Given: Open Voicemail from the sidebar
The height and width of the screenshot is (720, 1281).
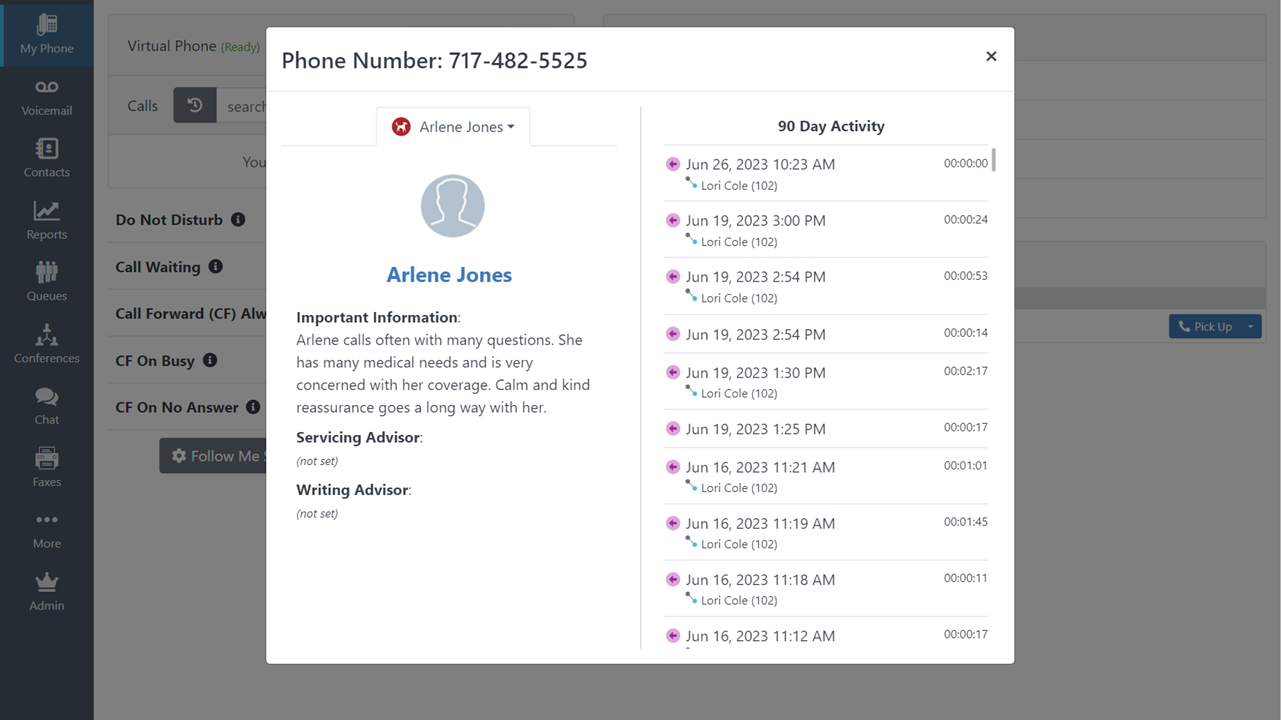Looking at the screenshot, I should coord(46,97).
